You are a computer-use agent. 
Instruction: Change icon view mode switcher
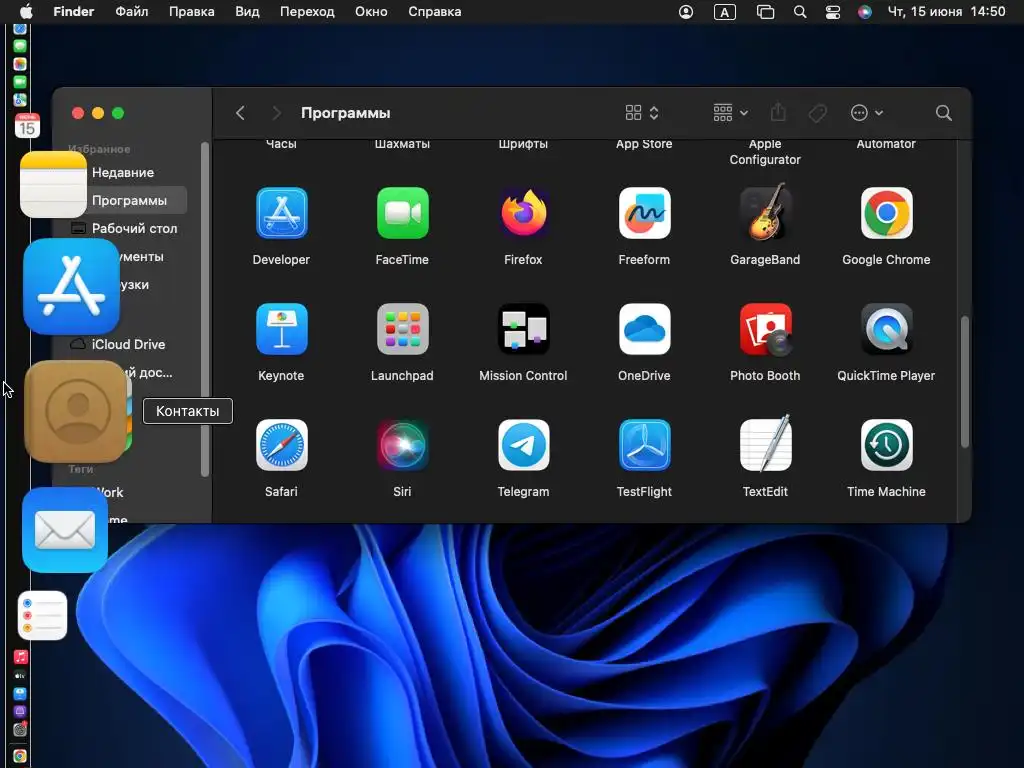(642, 113)
